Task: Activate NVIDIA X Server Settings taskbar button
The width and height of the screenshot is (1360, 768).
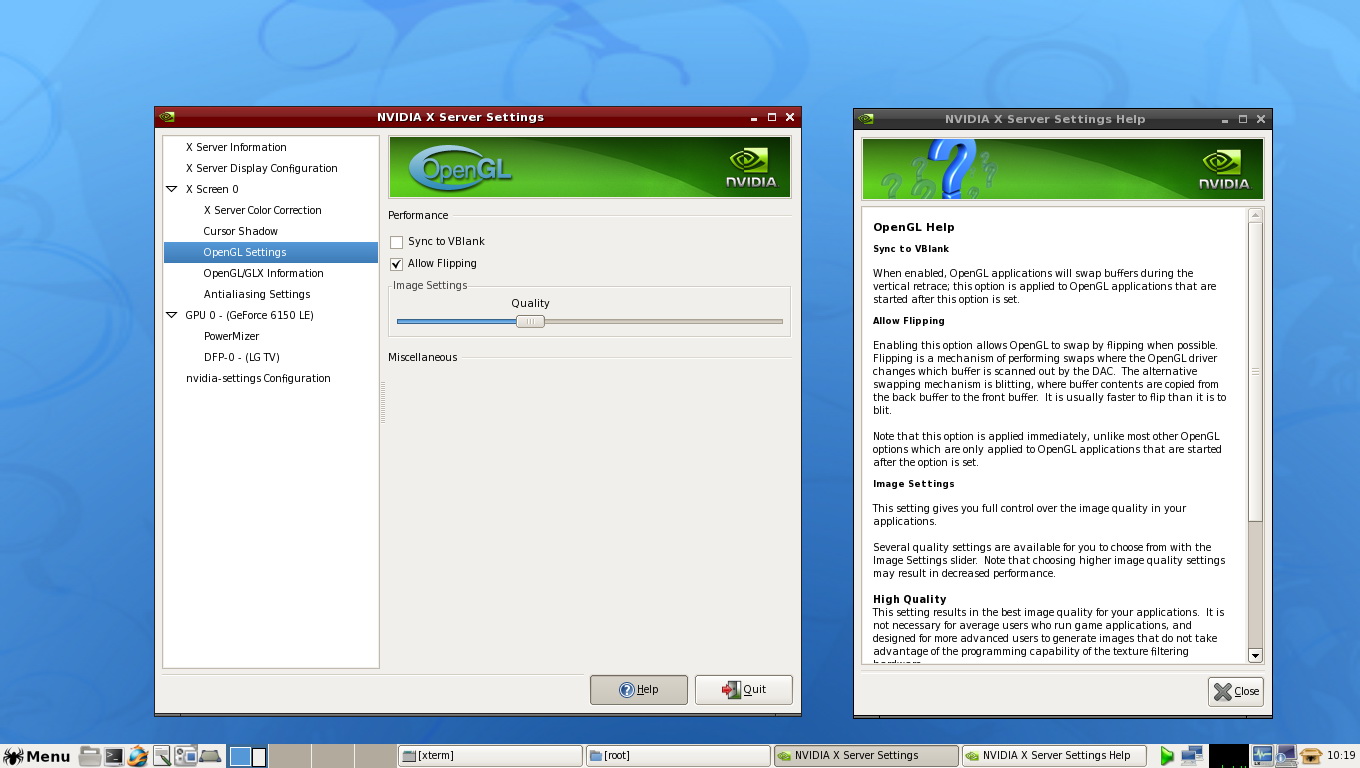Action: point(865,756)
